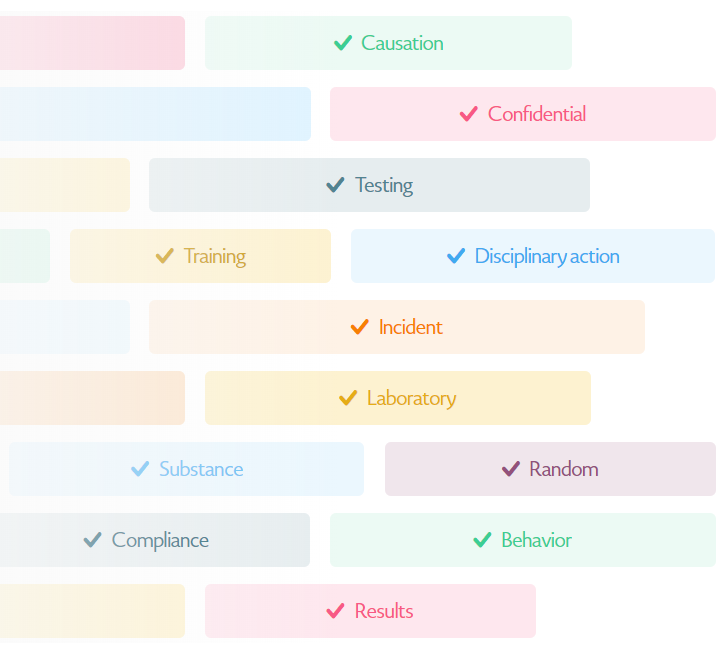Image resolution: width=727 pixels, height=645 pixels.
Task: Click the yellow checkmark beside Training
Action: [x=165, y=256]
